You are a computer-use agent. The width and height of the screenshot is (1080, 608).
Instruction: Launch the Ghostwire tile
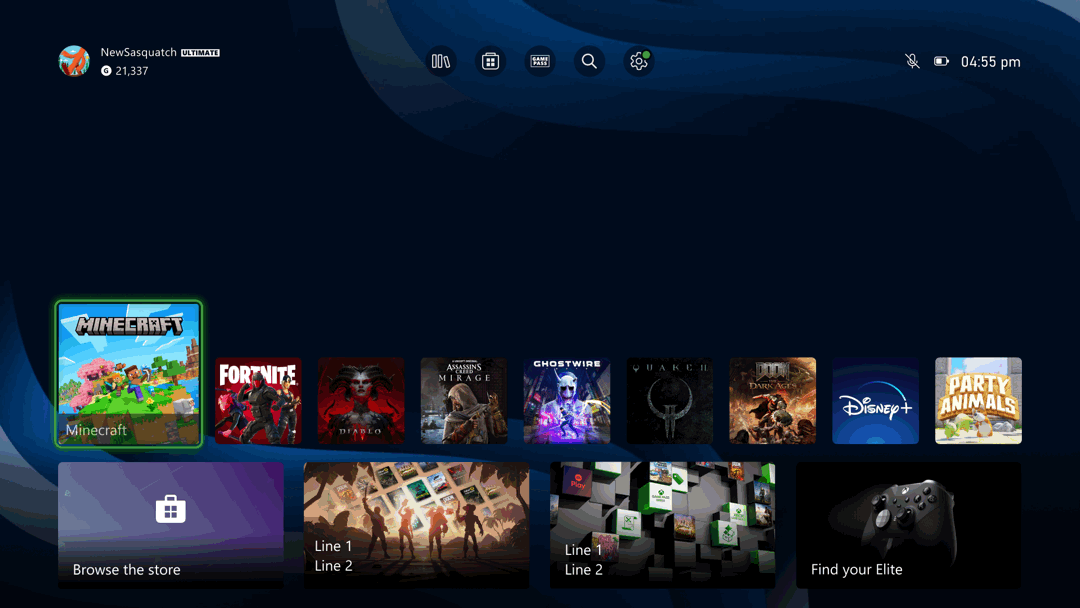[x=567, y=400]
